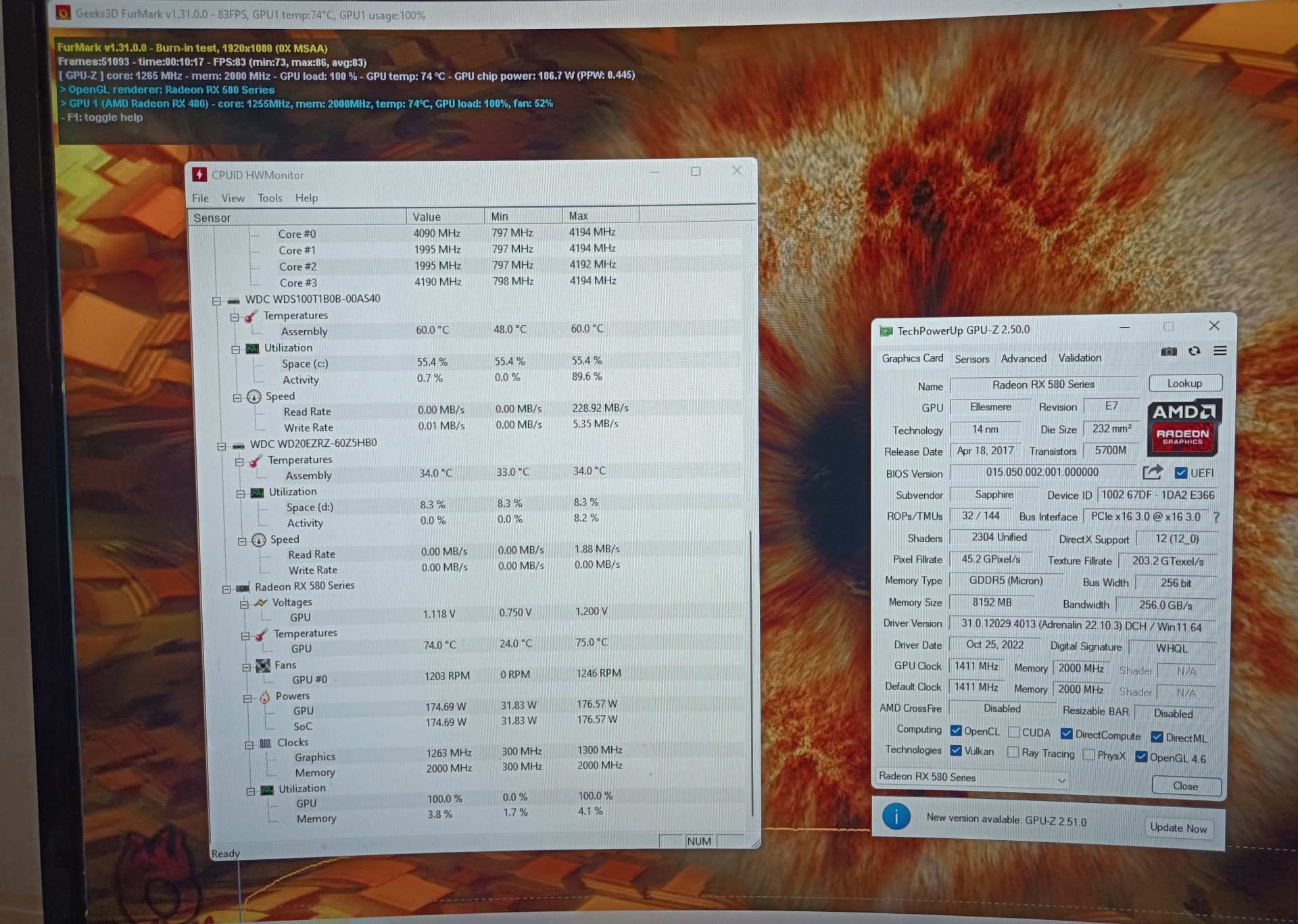Open the Help menu in HWMonitor
This screenshot has height=924, width=1298.
click(x=306, y=198)
